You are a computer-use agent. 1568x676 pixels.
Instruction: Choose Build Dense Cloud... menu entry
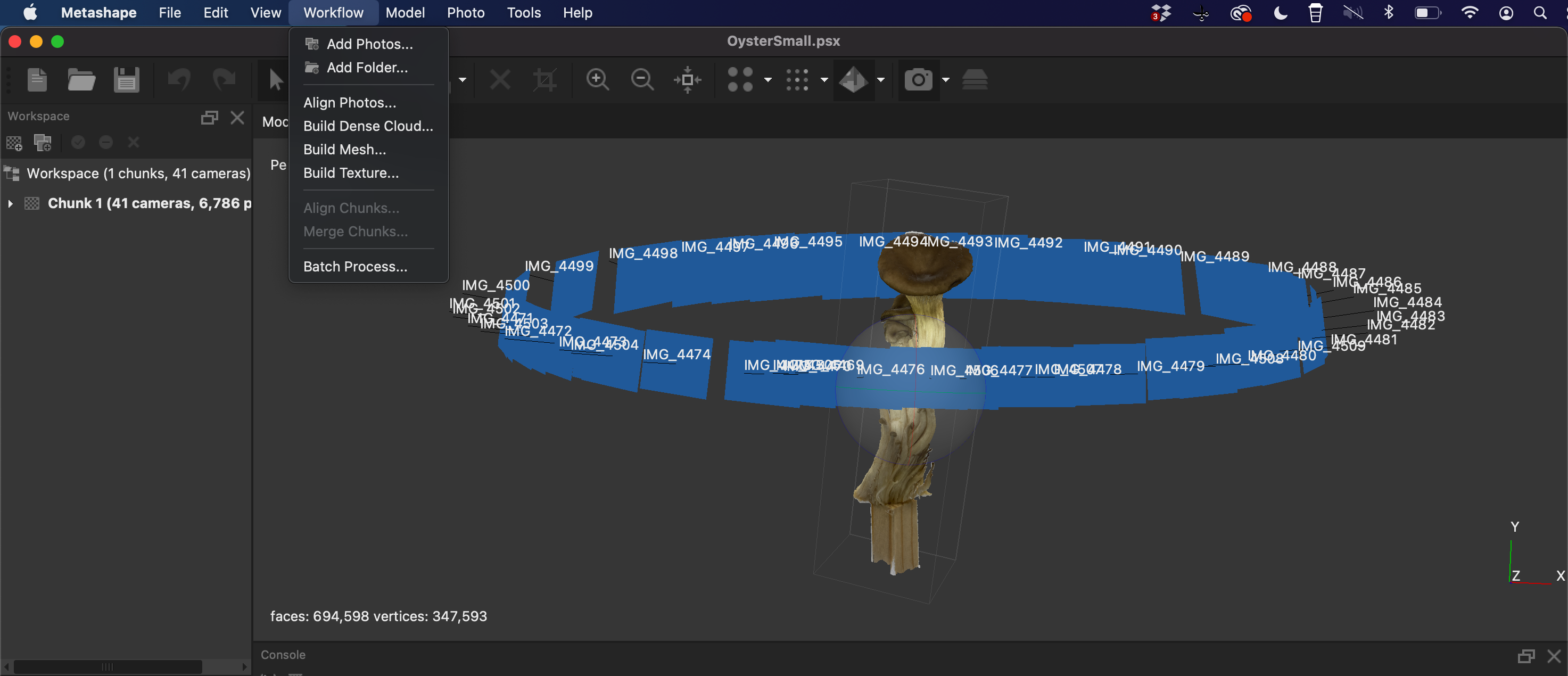(x=369, y=126)
